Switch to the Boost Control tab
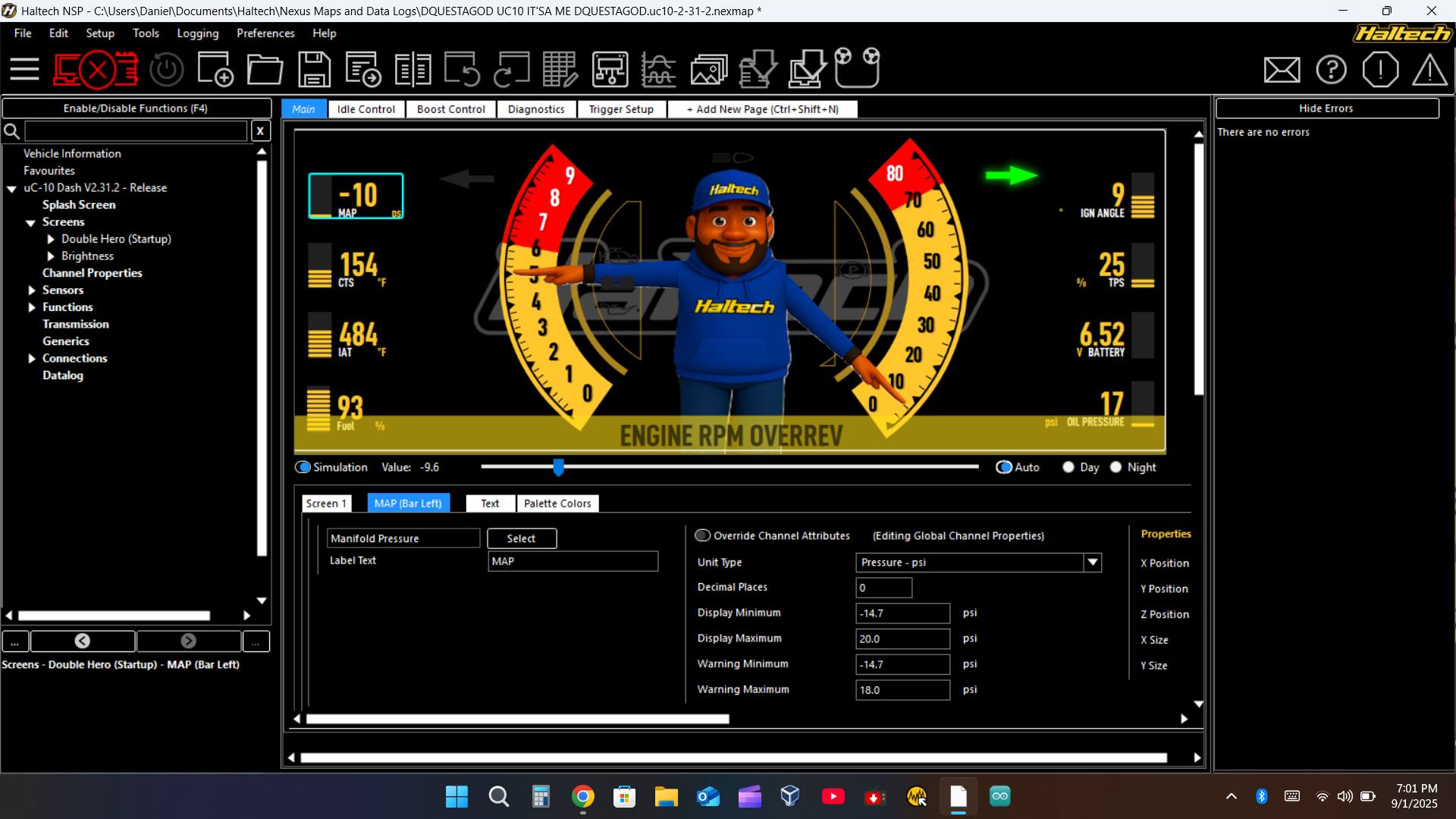The image size is (1456, 819). pyautogui.click(x=450, y=109)
